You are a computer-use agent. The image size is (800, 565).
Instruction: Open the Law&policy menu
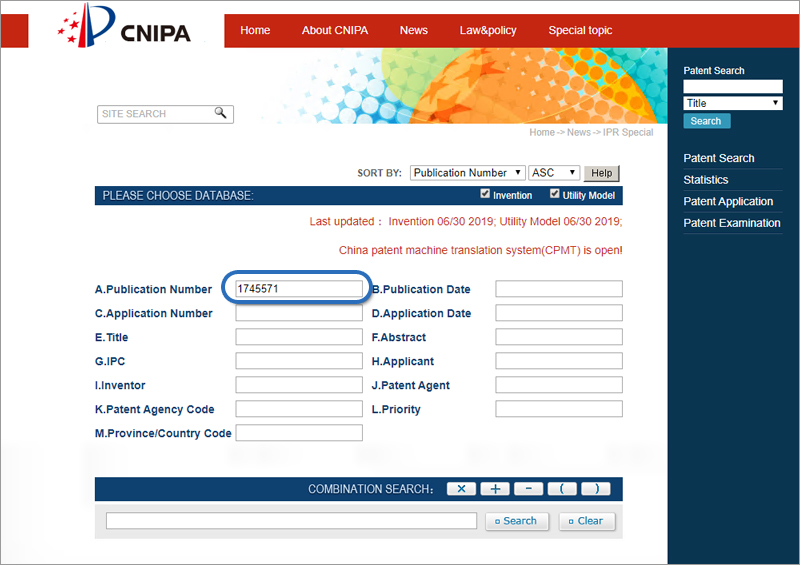pos(488,31)
